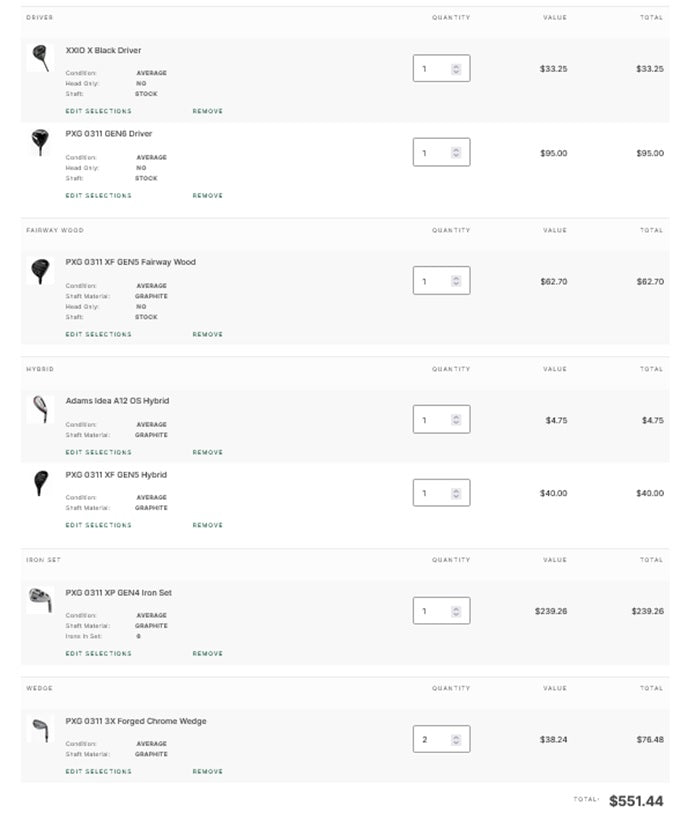Click Edit Selections for PXG Fairway Wood
The image size is (688, 813).
click(99, 334)
